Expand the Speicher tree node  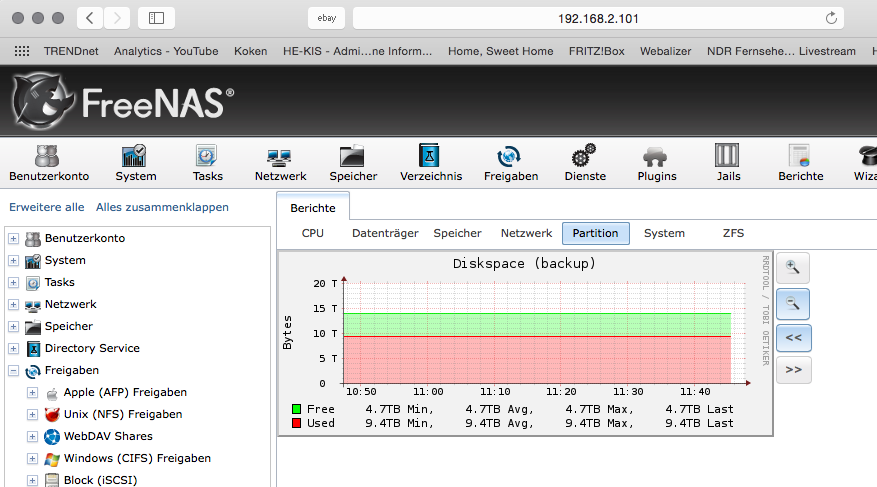pyautogui.click(x=13, y=327)
